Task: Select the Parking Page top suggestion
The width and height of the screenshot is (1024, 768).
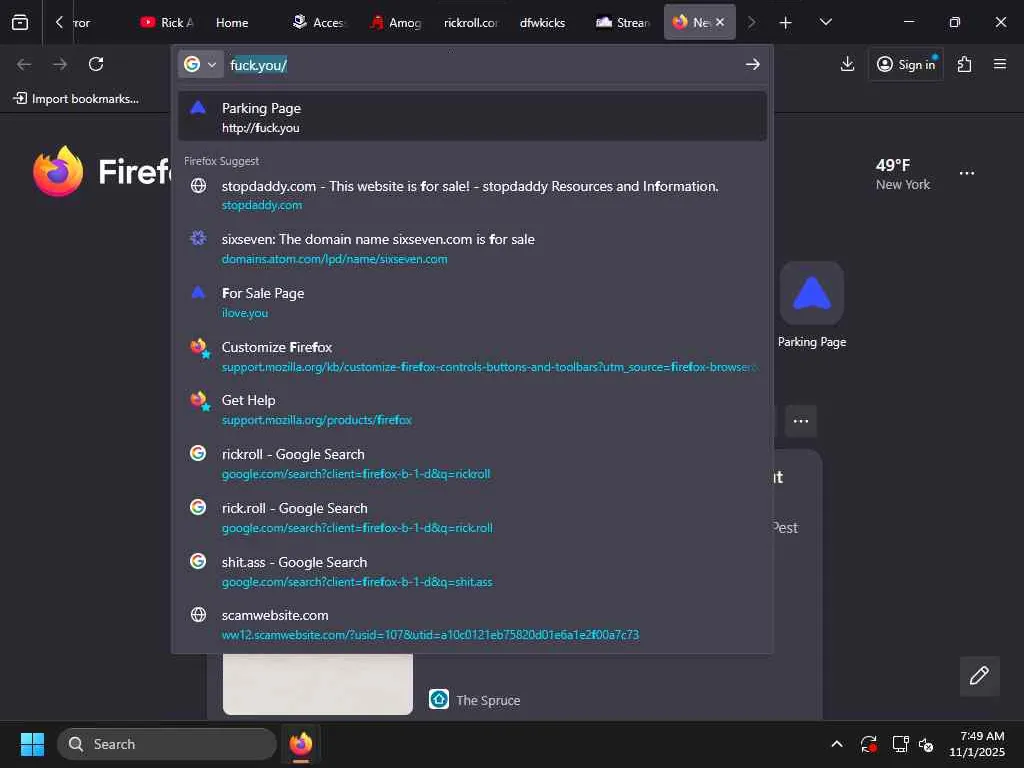Action: pos(472,117)
